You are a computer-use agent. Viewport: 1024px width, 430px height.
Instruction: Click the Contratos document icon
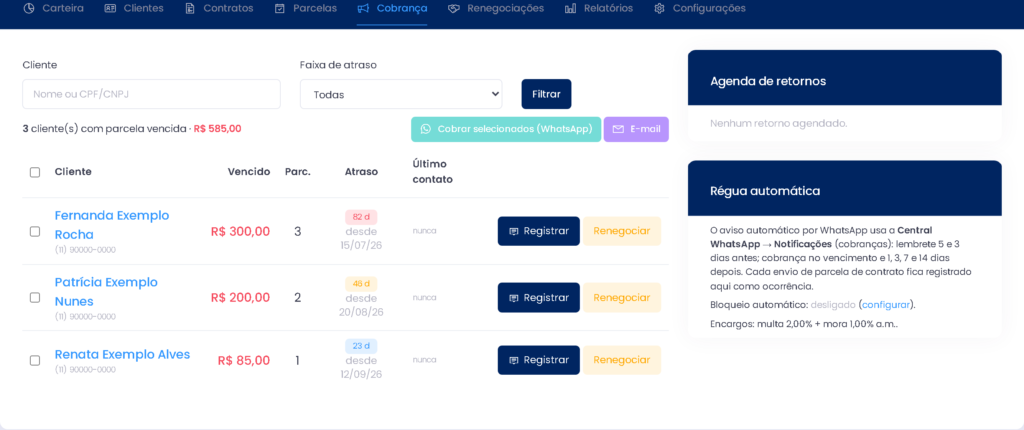190,8
